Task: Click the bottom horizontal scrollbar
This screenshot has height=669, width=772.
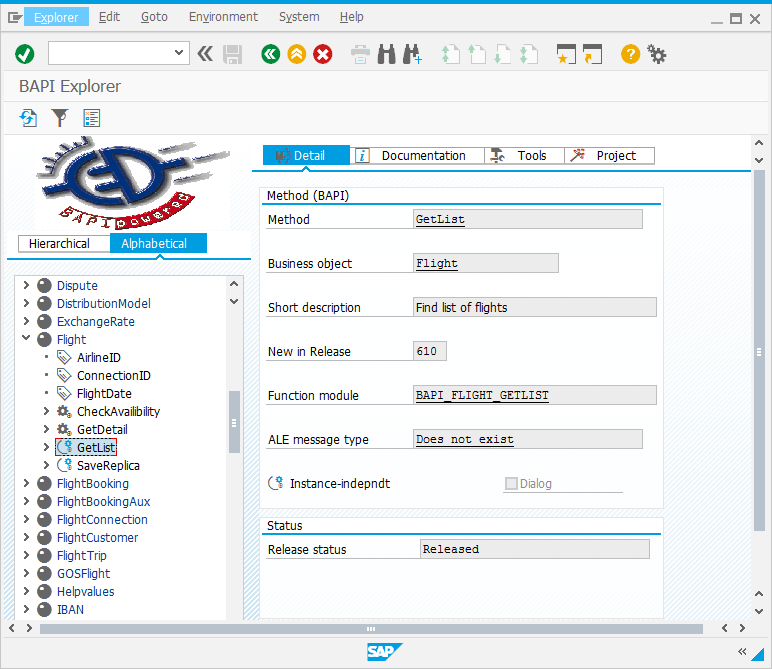Action: (371, 629)
